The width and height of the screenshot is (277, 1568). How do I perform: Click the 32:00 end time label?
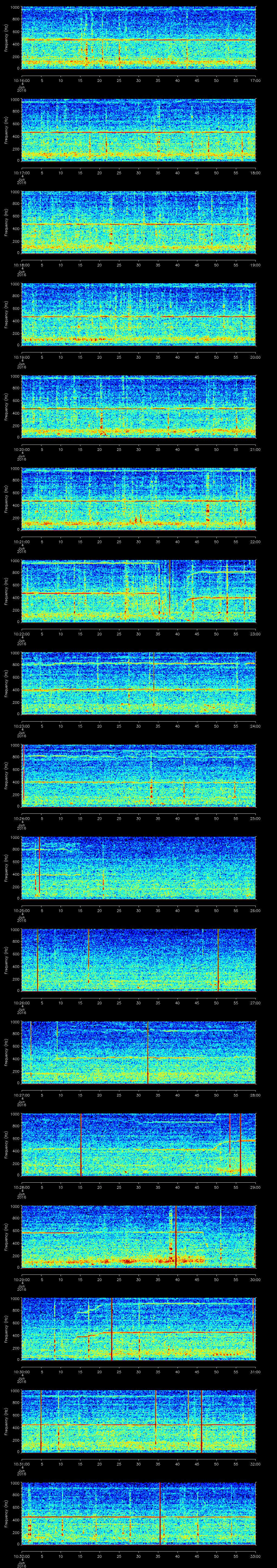coord(255,1464)
